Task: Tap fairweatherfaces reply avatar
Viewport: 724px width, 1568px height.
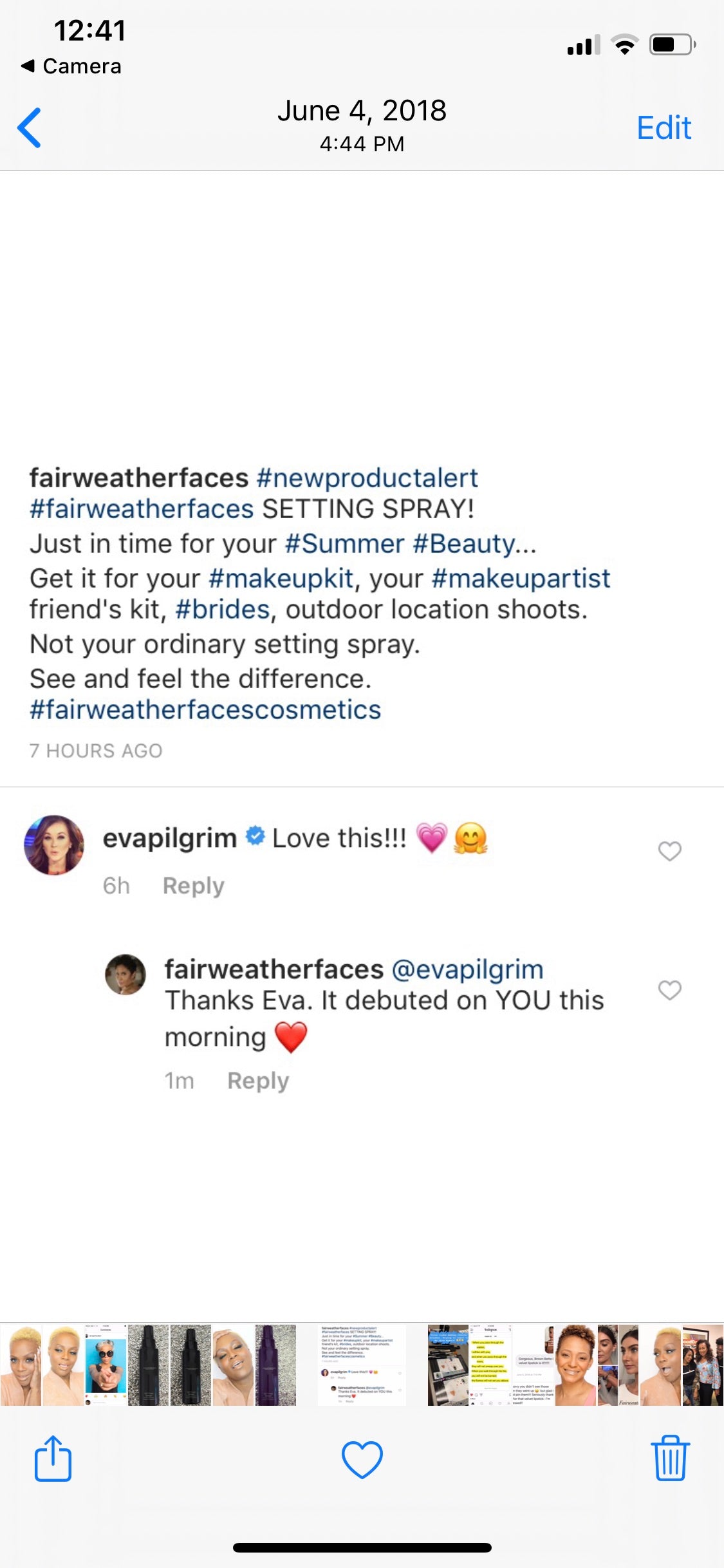Action: 125,974
